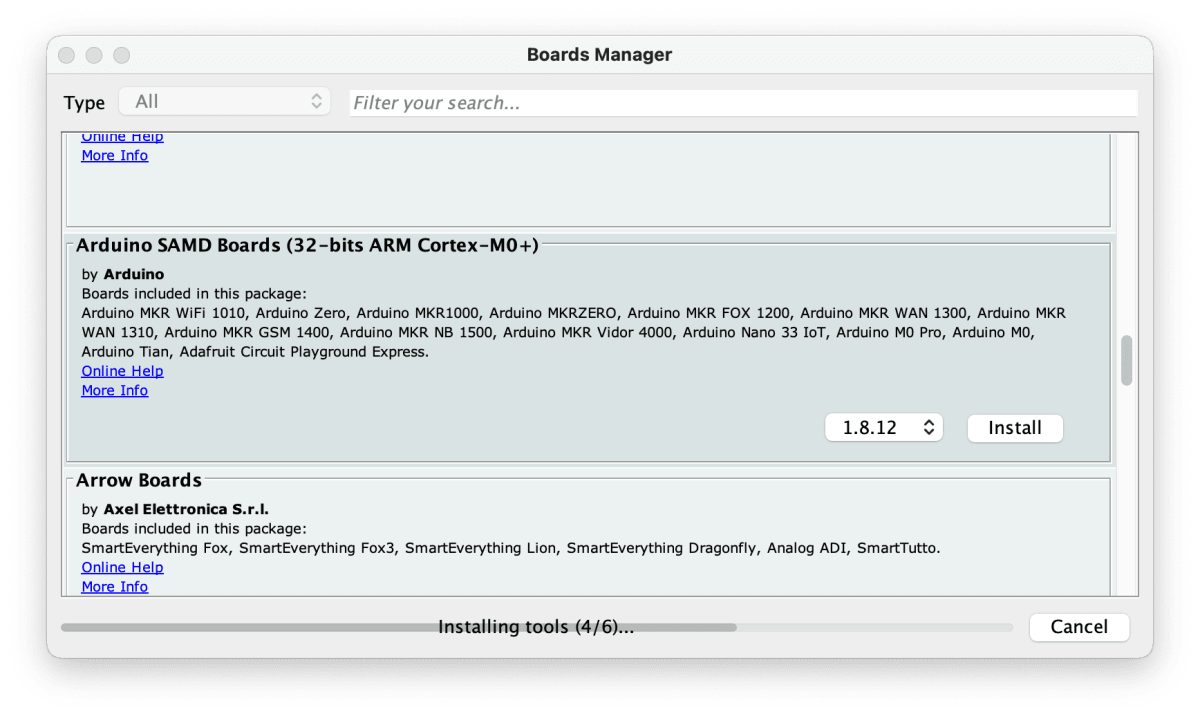
Task: Open More Info for Arduino SAMD Boards
Action: (114, 391)
